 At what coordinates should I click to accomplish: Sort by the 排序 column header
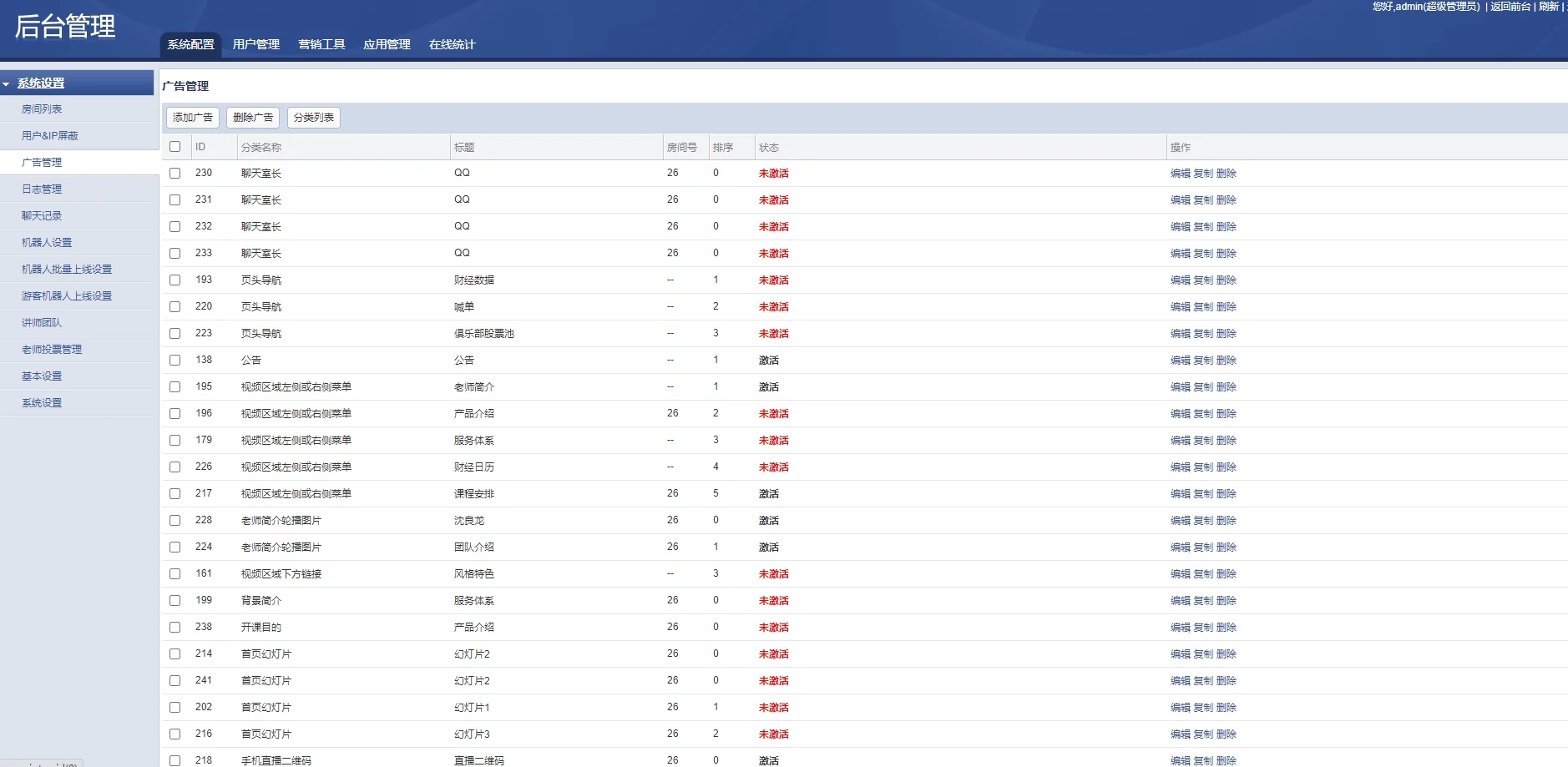(723, 148)
